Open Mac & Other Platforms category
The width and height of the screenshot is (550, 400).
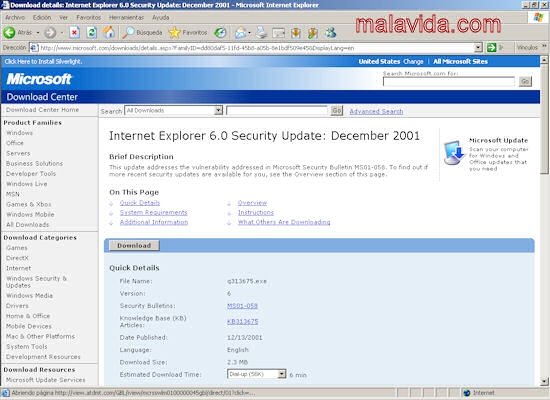point(40,336)
